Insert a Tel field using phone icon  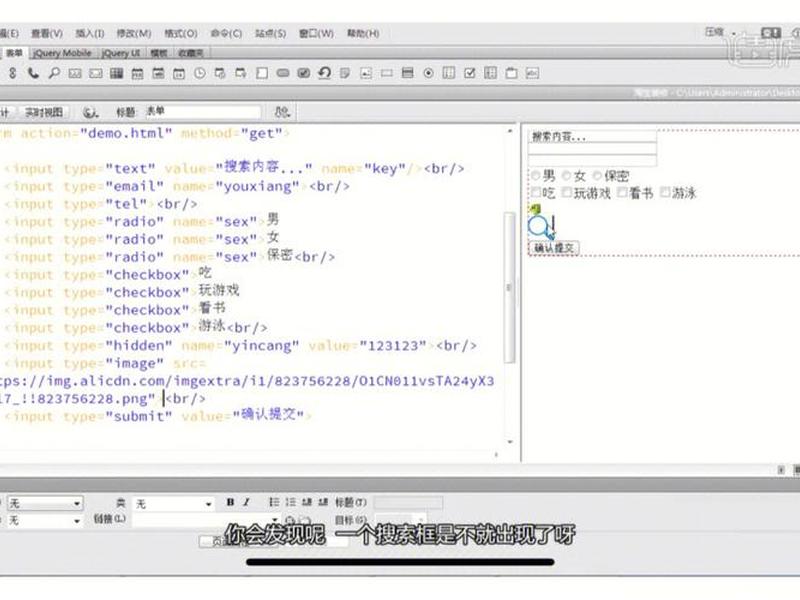pos(33,73)
